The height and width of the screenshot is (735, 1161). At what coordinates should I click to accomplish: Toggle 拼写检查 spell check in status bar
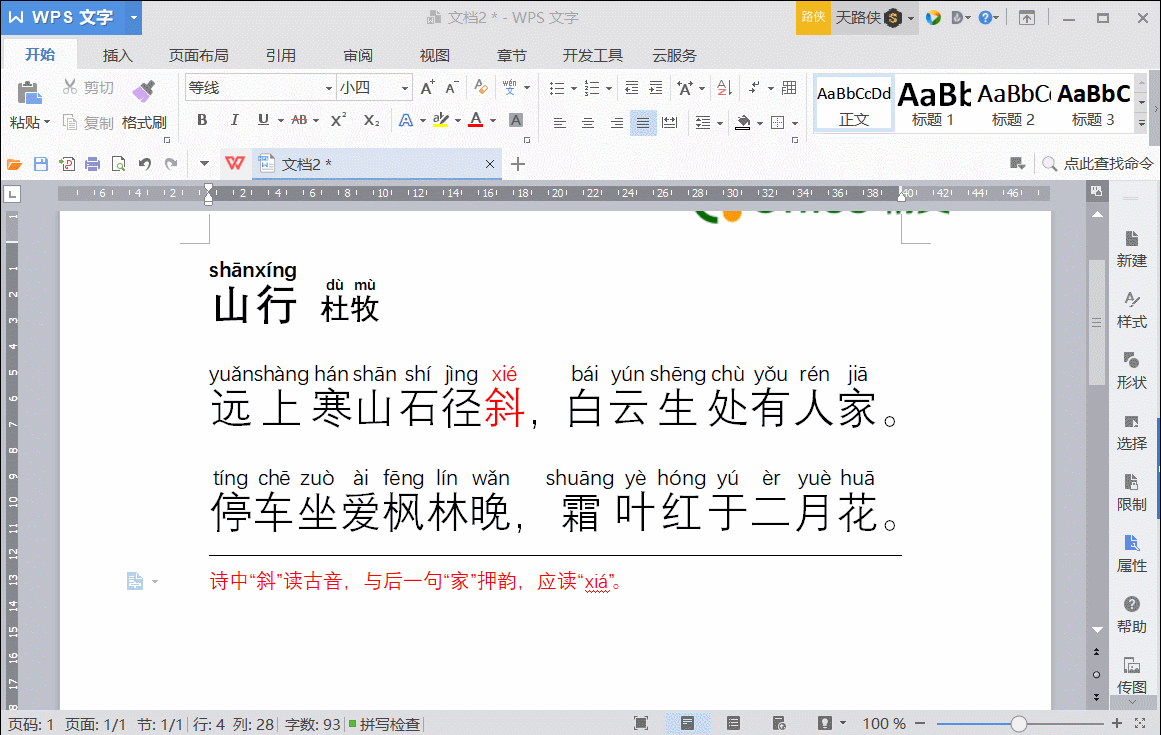click(x=384, y=724)
